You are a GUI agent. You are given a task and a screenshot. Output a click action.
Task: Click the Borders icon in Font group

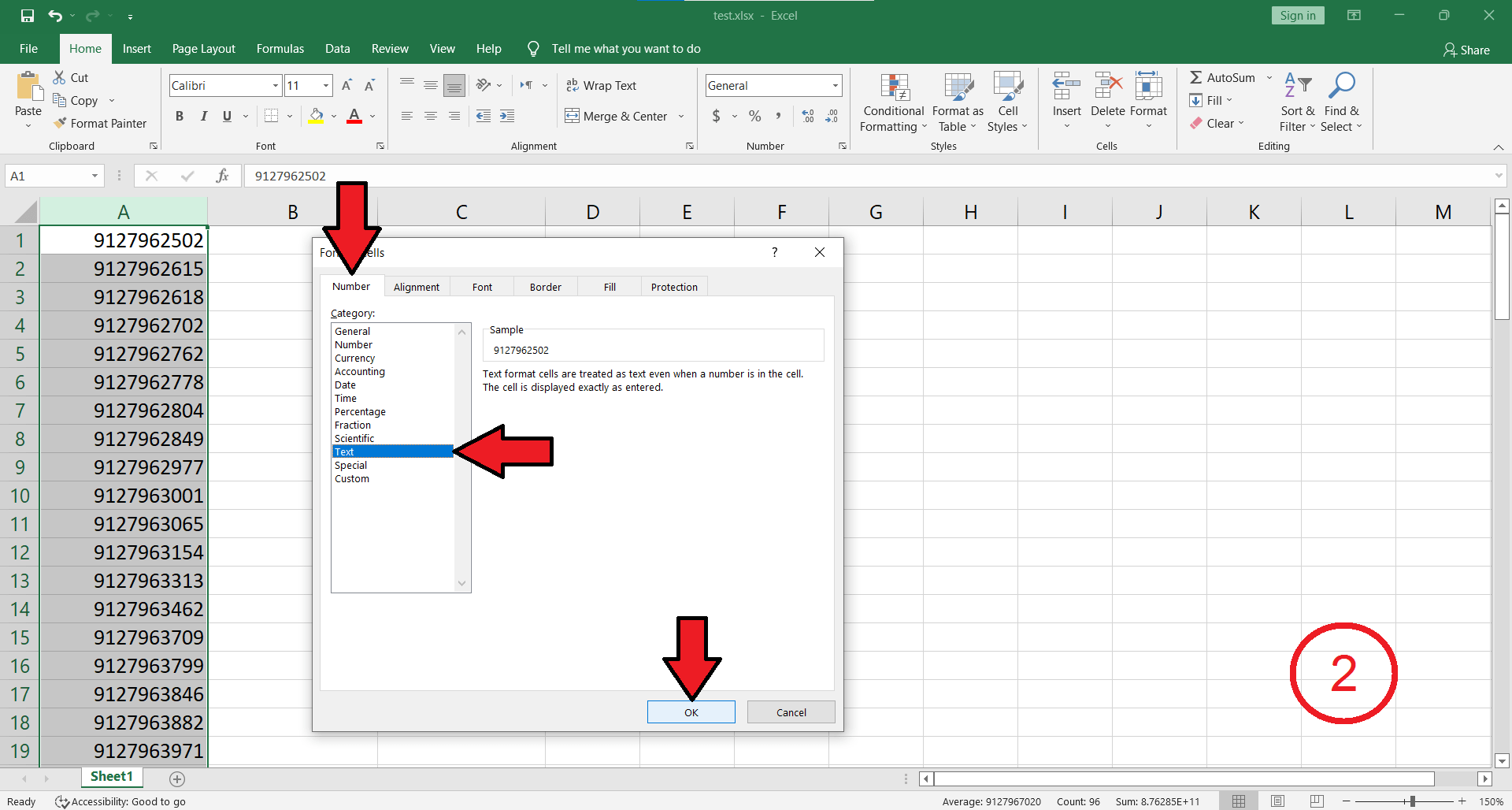272,116
